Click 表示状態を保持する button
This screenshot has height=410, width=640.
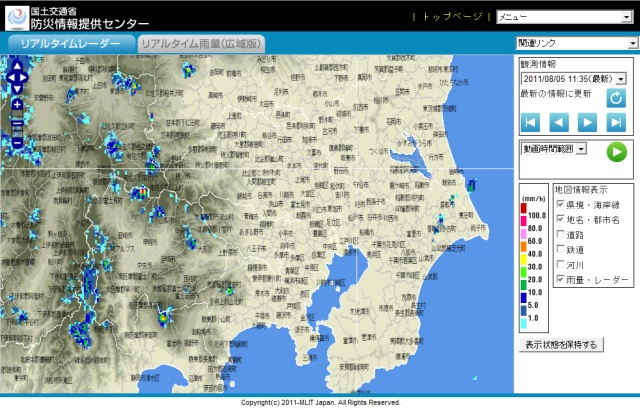[562, 345]
